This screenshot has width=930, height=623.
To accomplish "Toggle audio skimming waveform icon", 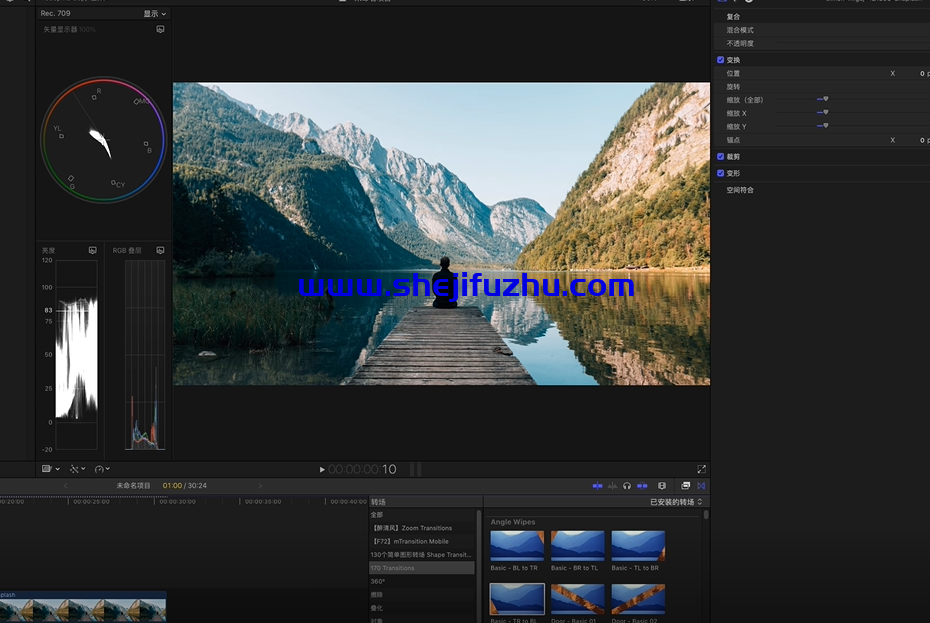I will [612, 486].
